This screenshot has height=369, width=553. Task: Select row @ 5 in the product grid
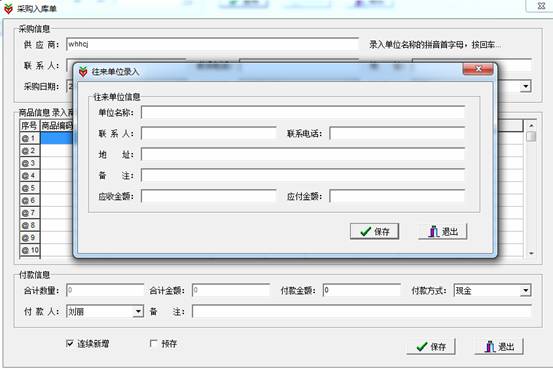(x=30, y=188)
